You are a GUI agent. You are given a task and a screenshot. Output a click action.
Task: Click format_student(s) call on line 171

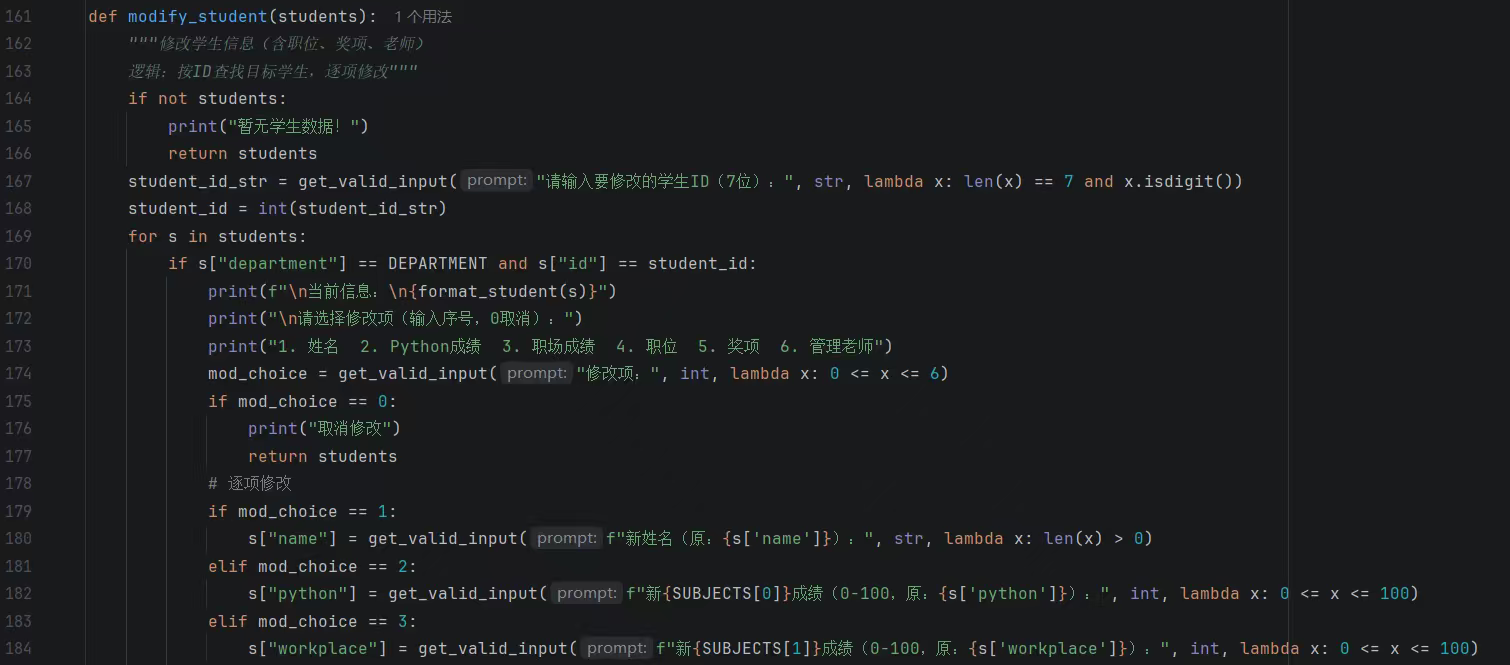502,292
